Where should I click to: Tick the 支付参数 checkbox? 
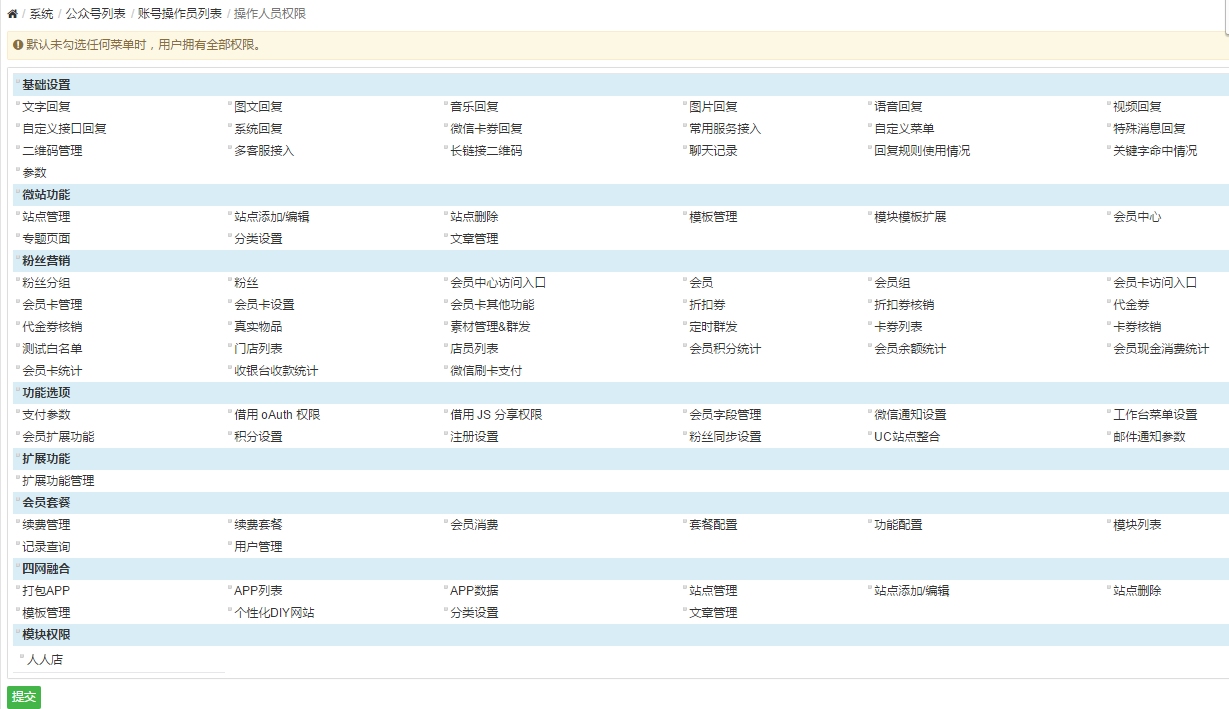(x=18, y=412)
